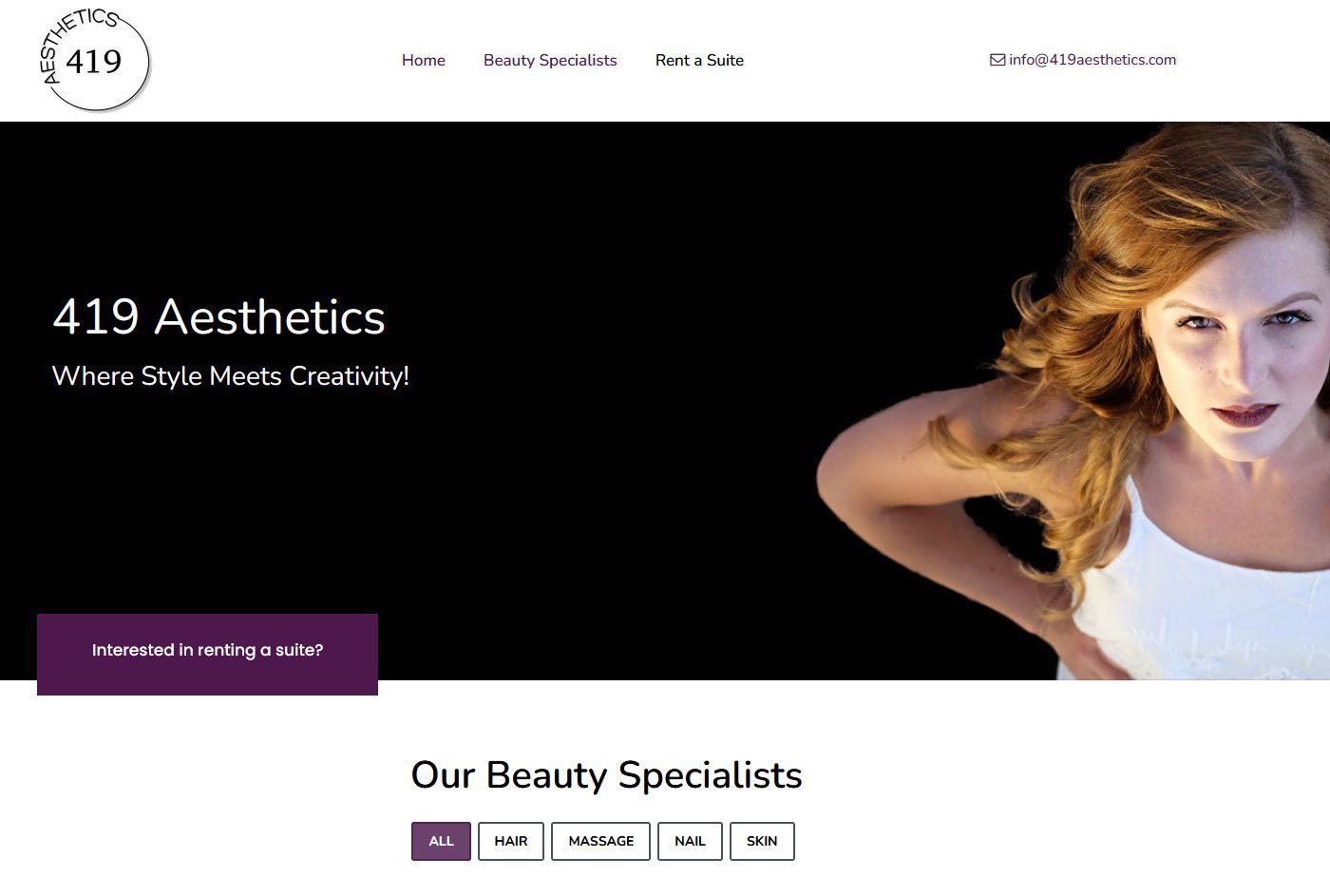This screenshot has height=896, width=1330.
Task: Click the curved AESTHETICS text in the logo
Action: pos(71,38)
